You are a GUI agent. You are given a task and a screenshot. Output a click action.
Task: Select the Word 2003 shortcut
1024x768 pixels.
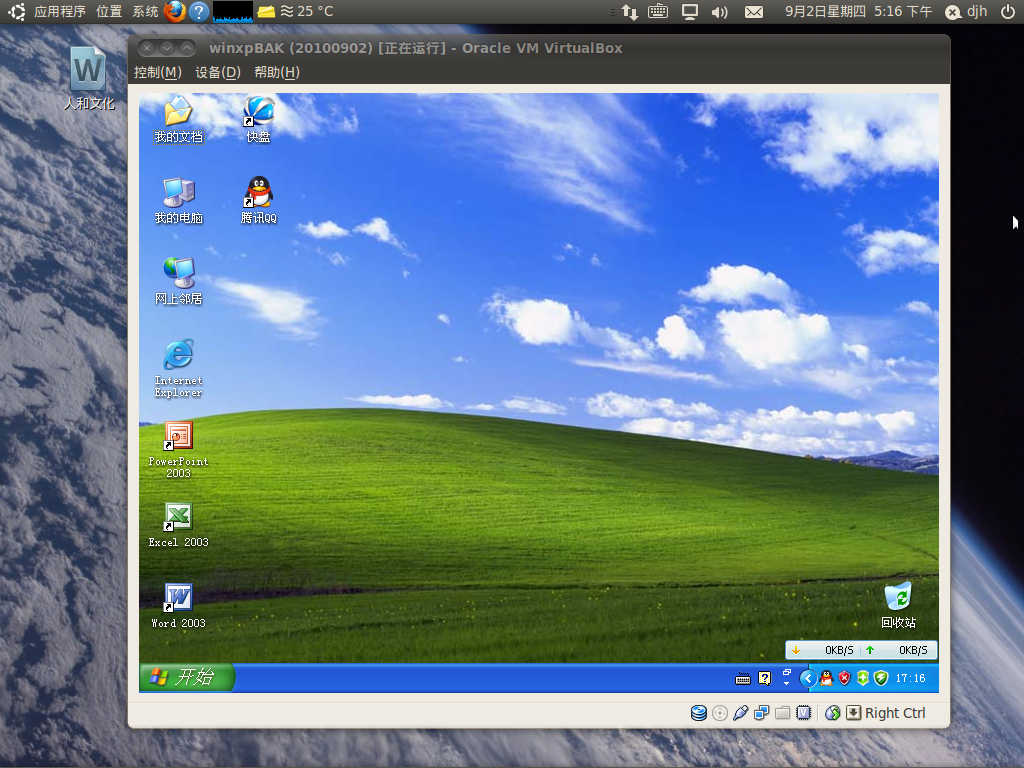click(x=178, y=605)
